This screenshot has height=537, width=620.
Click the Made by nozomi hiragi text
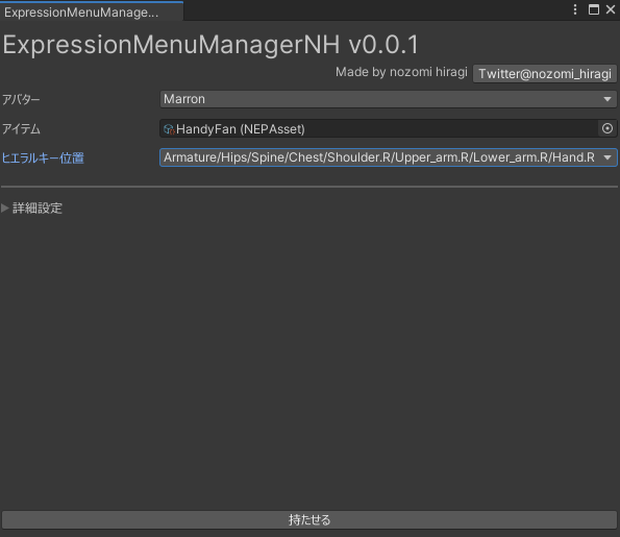[401, 72]
